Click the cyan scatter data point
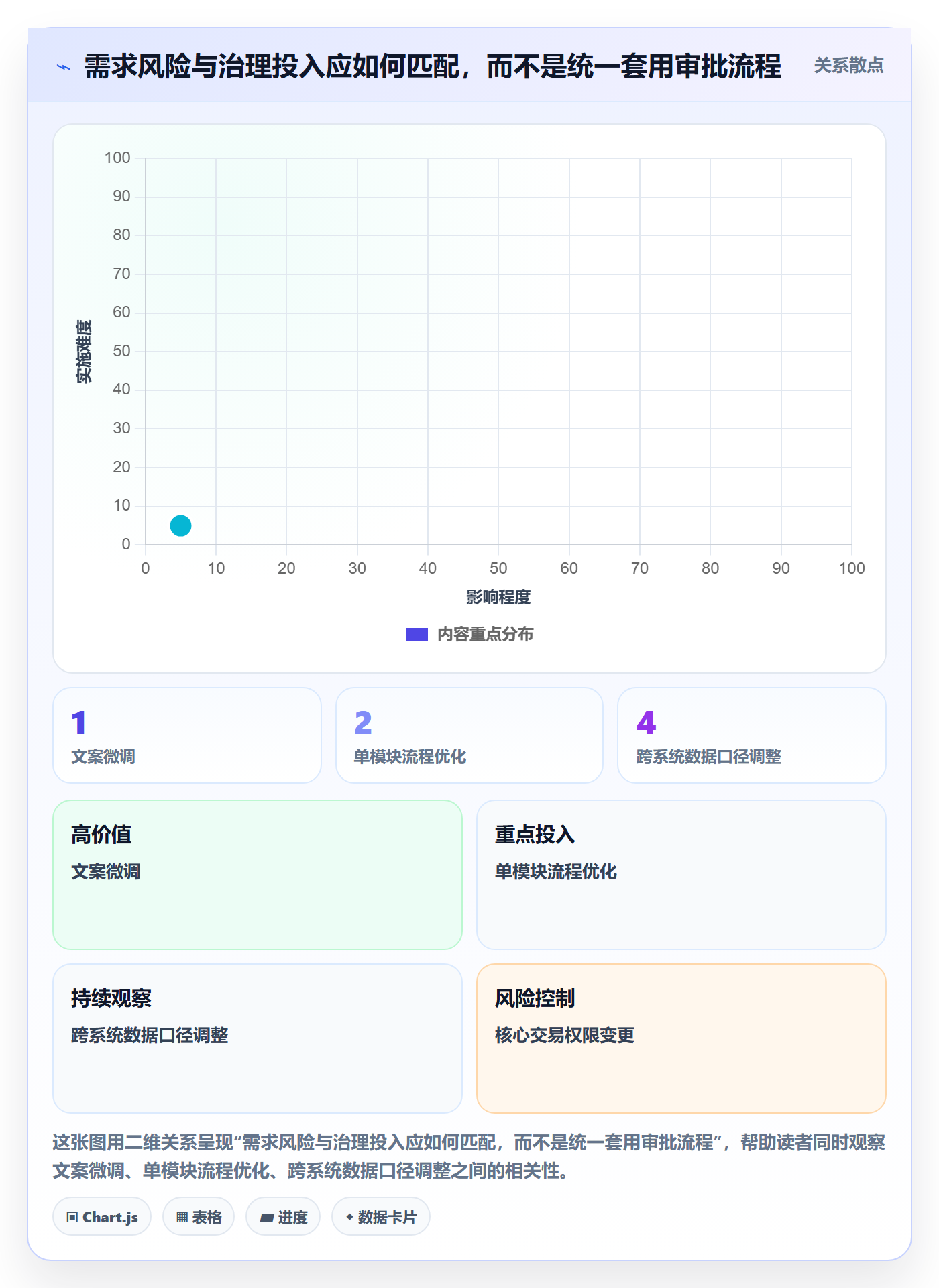Image resolution: width=939 pixels, height=1288 pixels. 180,525
